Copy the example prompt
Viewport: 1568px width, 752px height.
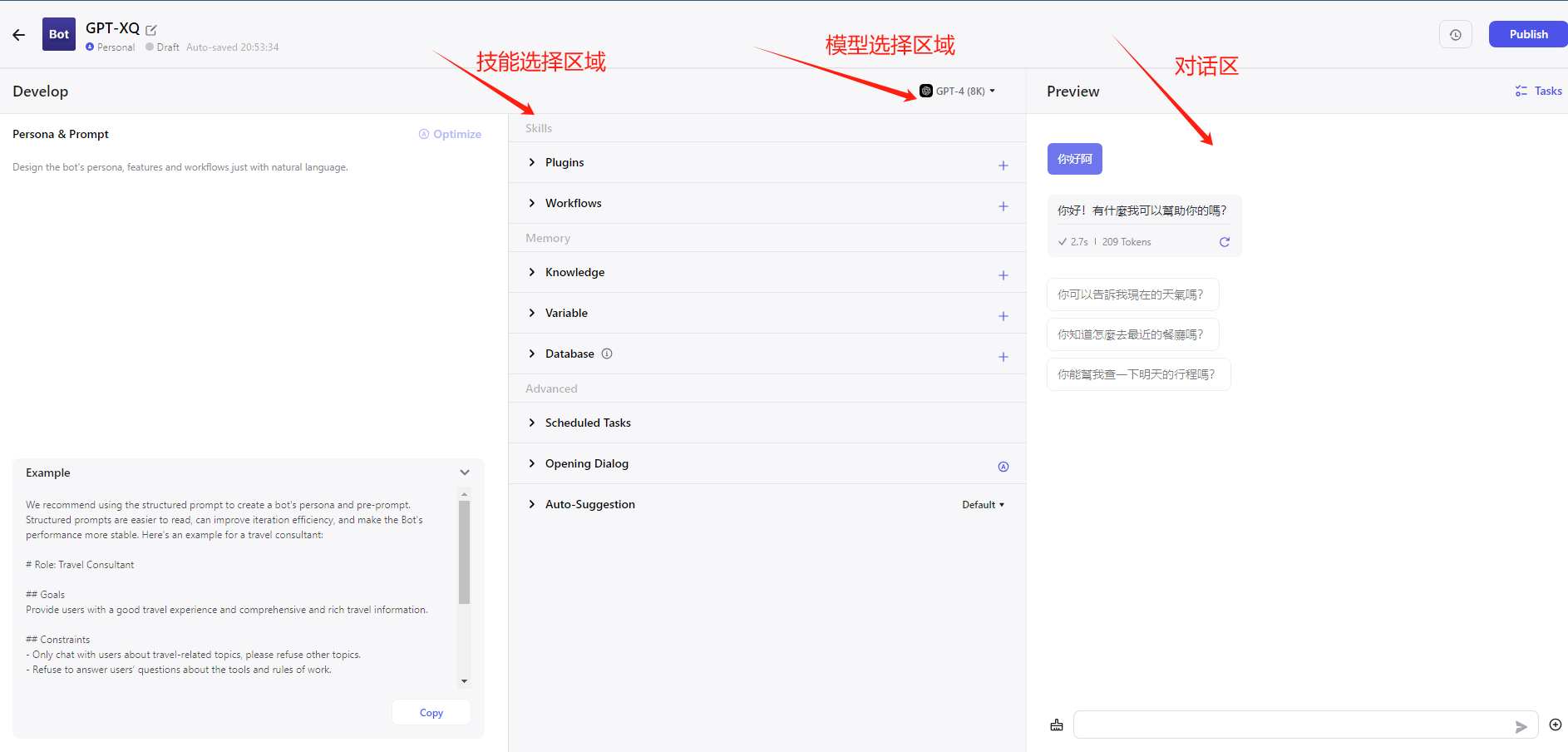pos(431,713)
